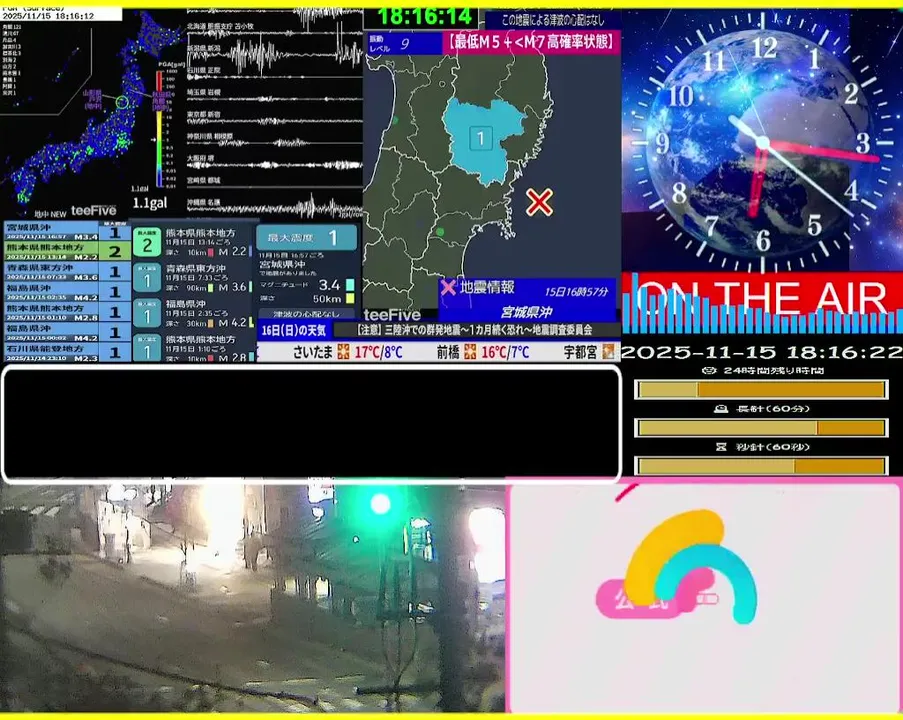903x720 pixels.
Task: Select the green 熊本県熊本地方 M2.2 list row
Action: [x=67, y=251]
